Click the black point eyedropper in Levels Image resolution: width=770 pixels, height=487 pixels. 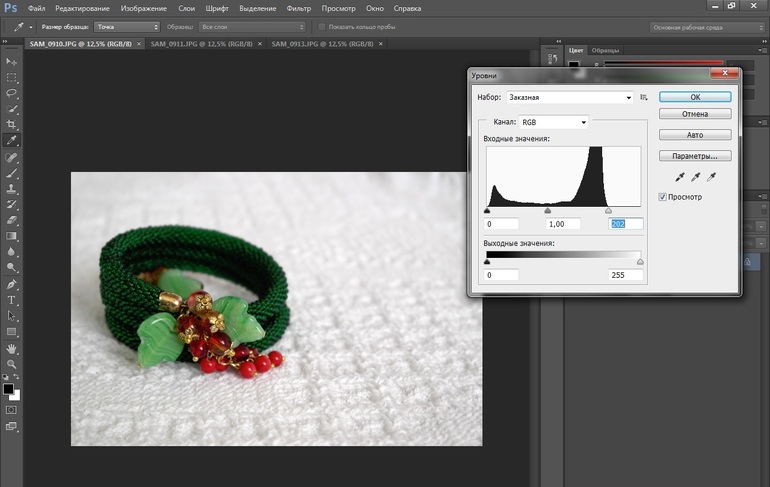click(680, 177)
